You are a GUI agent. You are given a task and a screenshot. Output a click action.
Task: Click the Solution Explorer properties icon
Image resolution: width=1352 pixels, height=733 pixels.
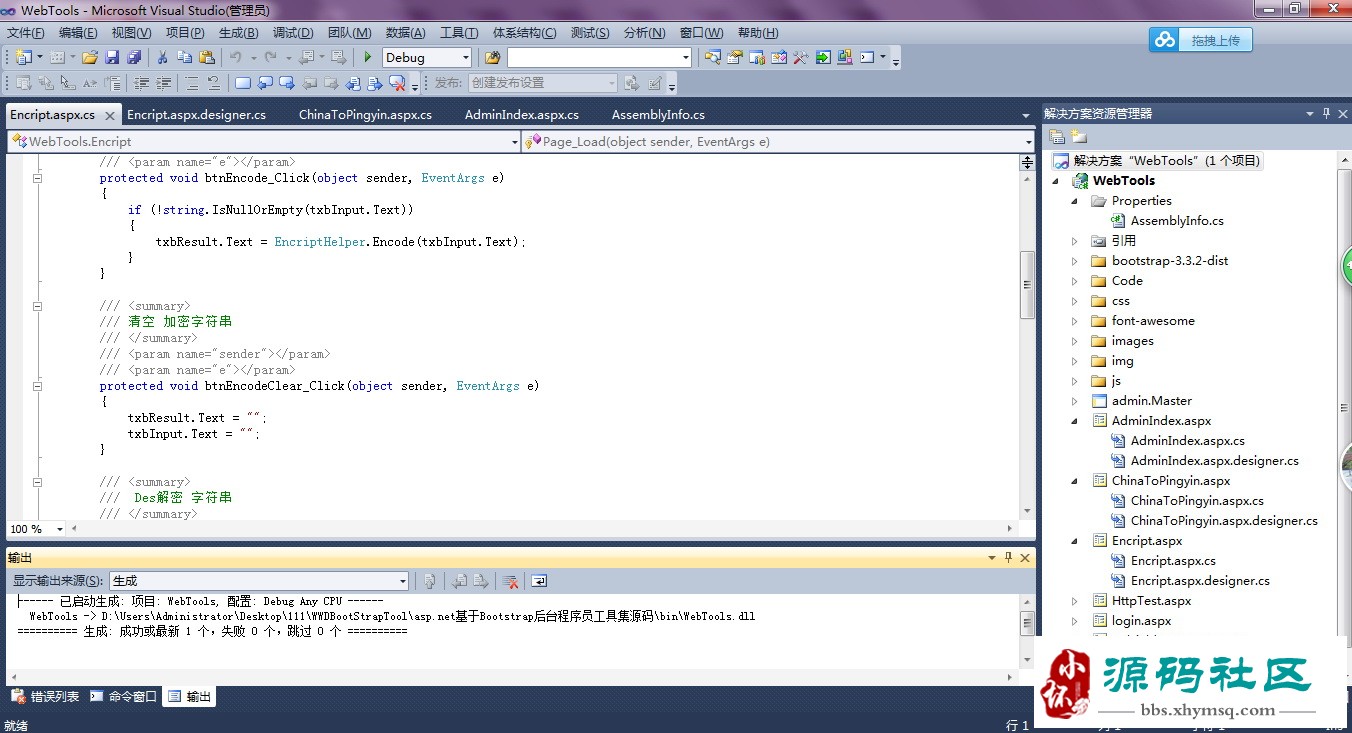(x=1057, y=136)
